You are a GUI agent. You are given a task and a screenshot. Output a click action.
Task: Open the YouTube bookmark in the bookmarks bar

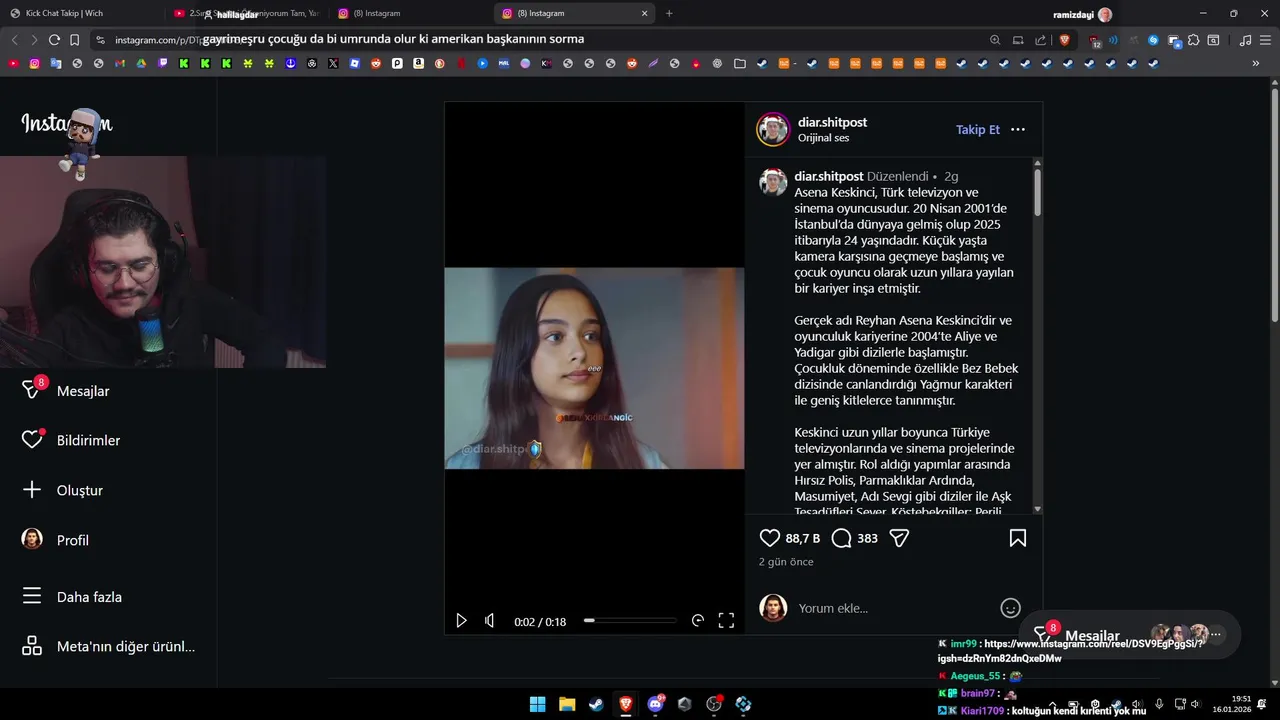point(13,63)
